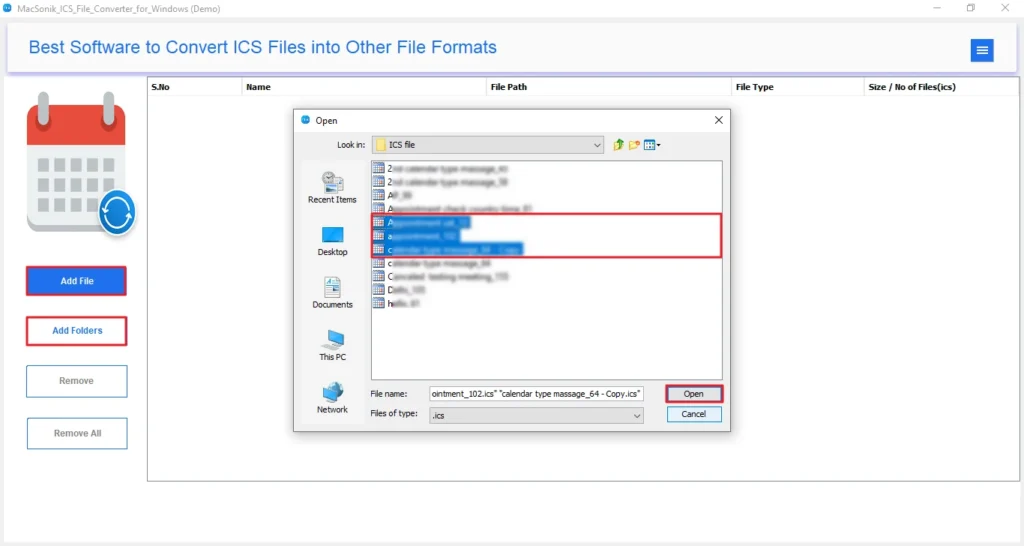Open Network location in sidebar
This screenshot has height=546, width=1024.
point(332,398)
